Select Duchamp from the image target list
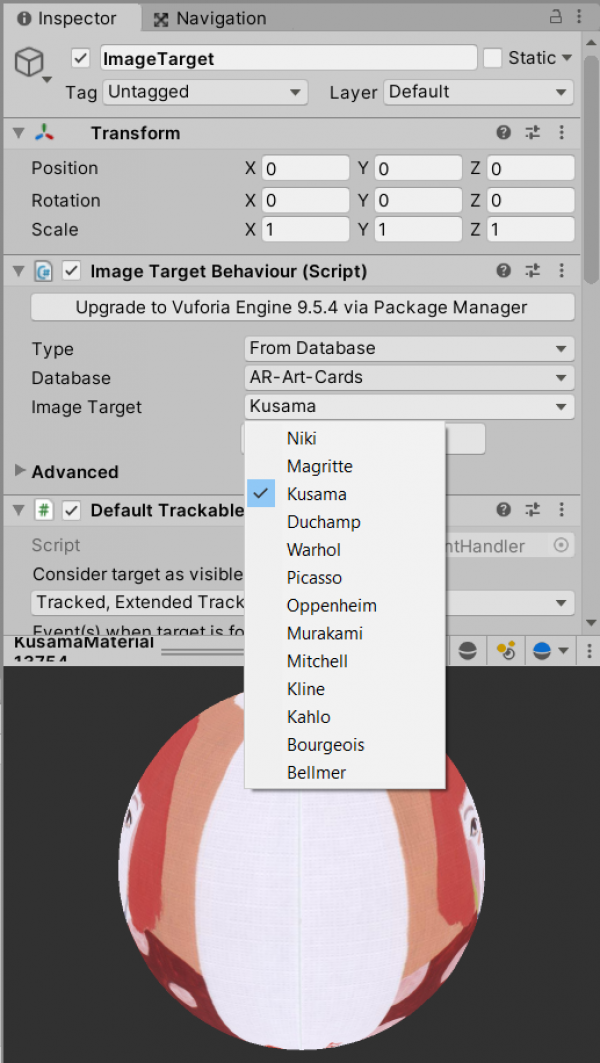 pos(323,522)
